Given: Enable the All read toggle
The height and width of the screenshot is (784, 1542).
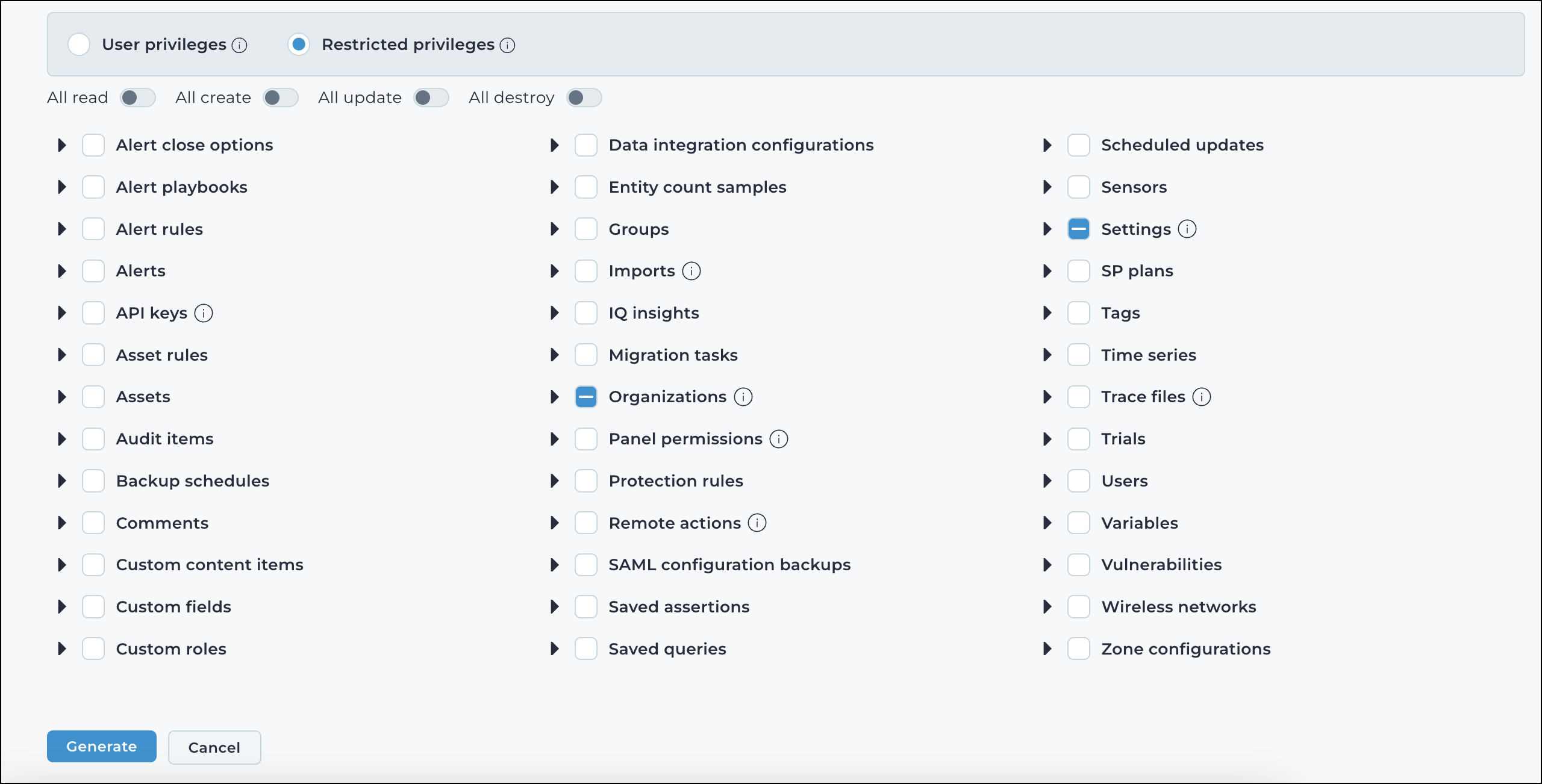Looking at the screenshot, I should 138,98.
